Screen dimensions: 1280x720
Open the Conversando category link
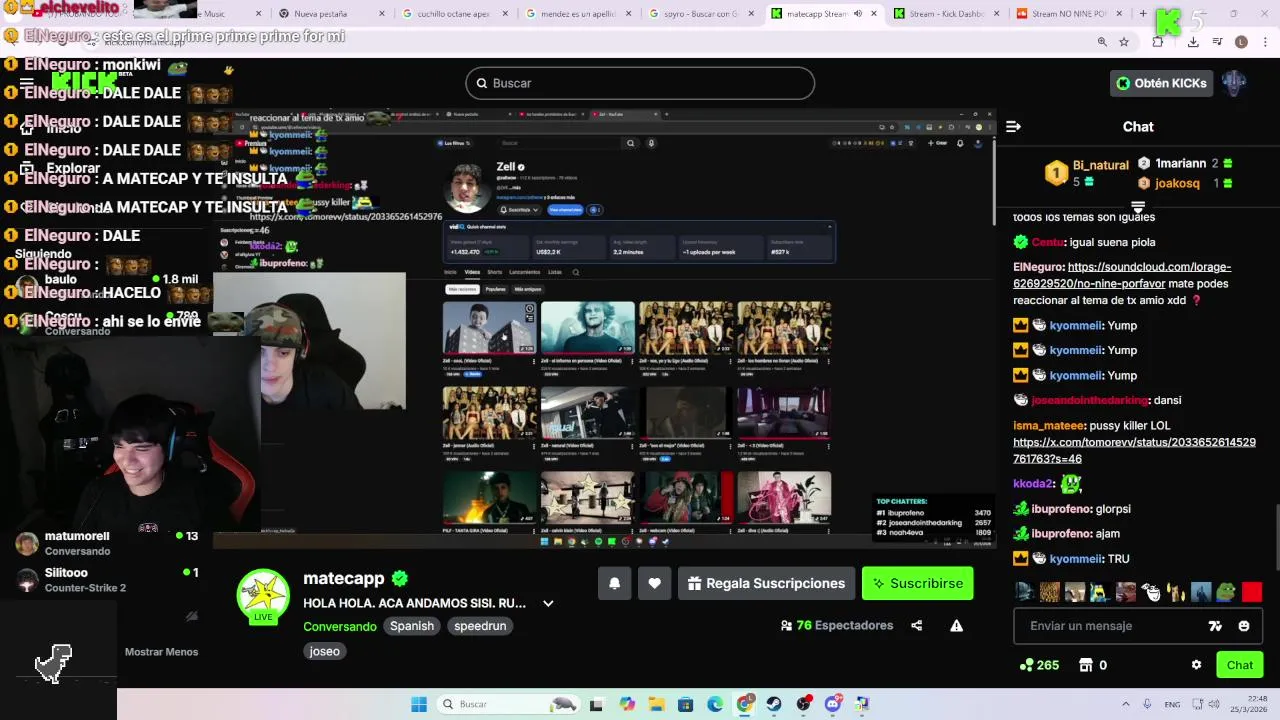[340, 626]
